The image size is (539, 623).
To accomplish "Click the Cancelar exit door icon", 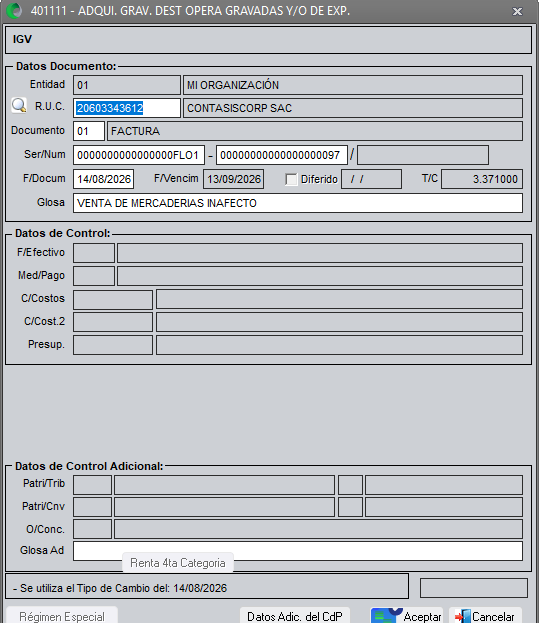I will [462, 616].
